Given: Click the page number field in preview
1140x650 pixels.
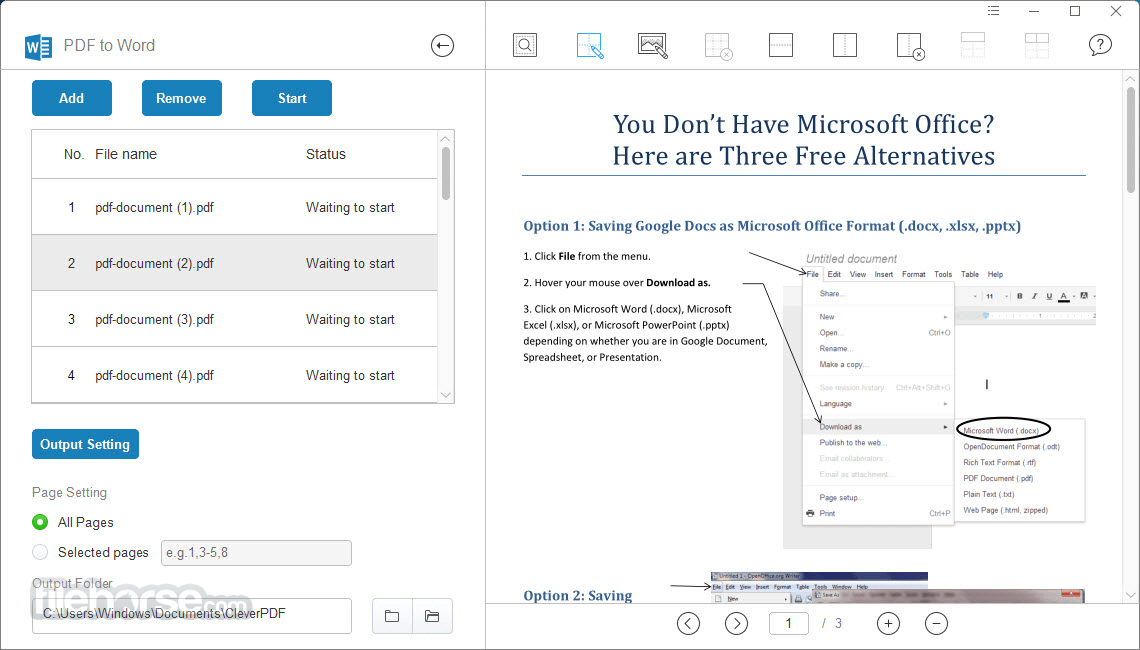Looking at the screenshot, I should tap(788, 623).
